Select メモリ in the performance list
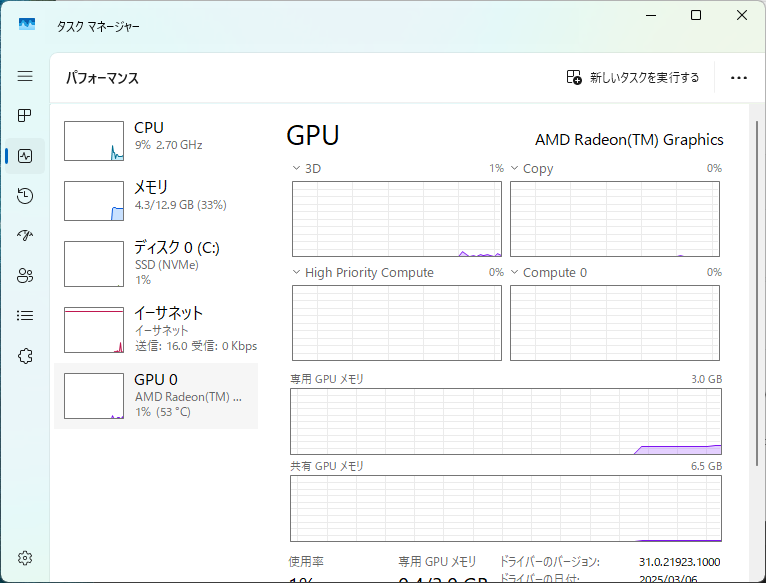The height and width of the screenshot is (583, 766). coord(156,200)
